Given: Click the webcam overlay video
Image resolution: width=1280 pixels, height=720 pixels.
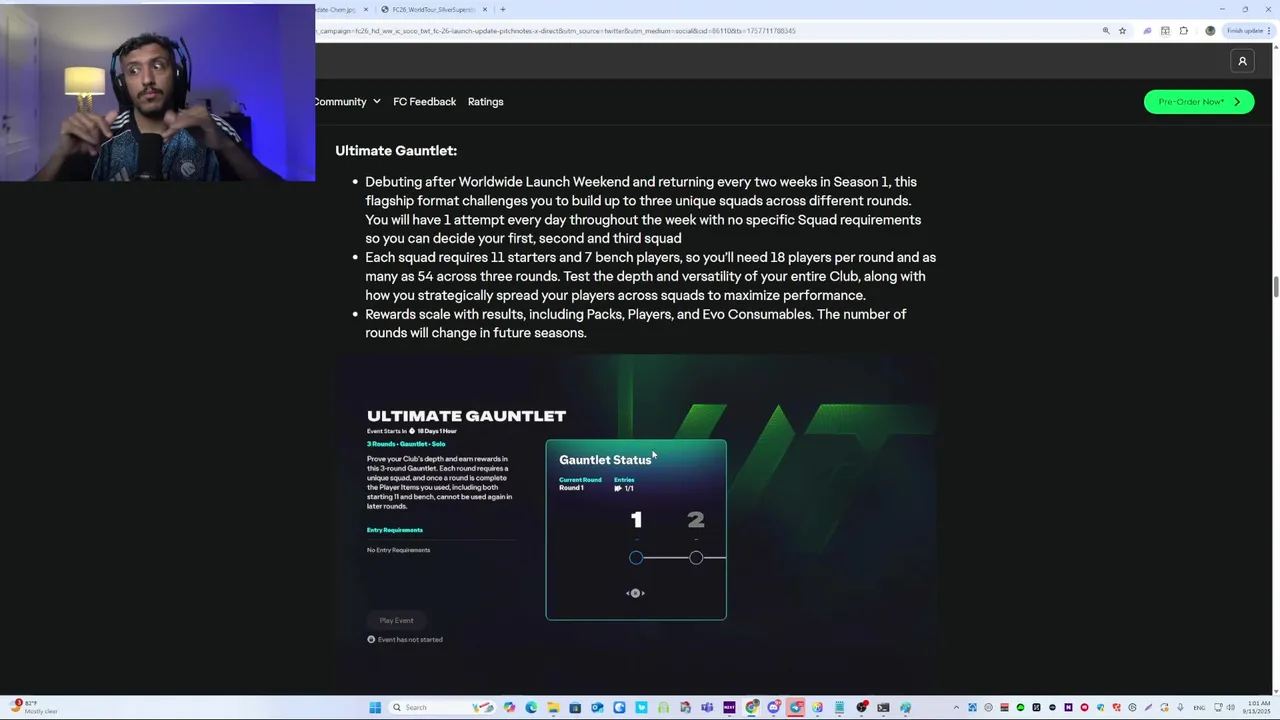Looking at the screenshot, I should [157, 92].
